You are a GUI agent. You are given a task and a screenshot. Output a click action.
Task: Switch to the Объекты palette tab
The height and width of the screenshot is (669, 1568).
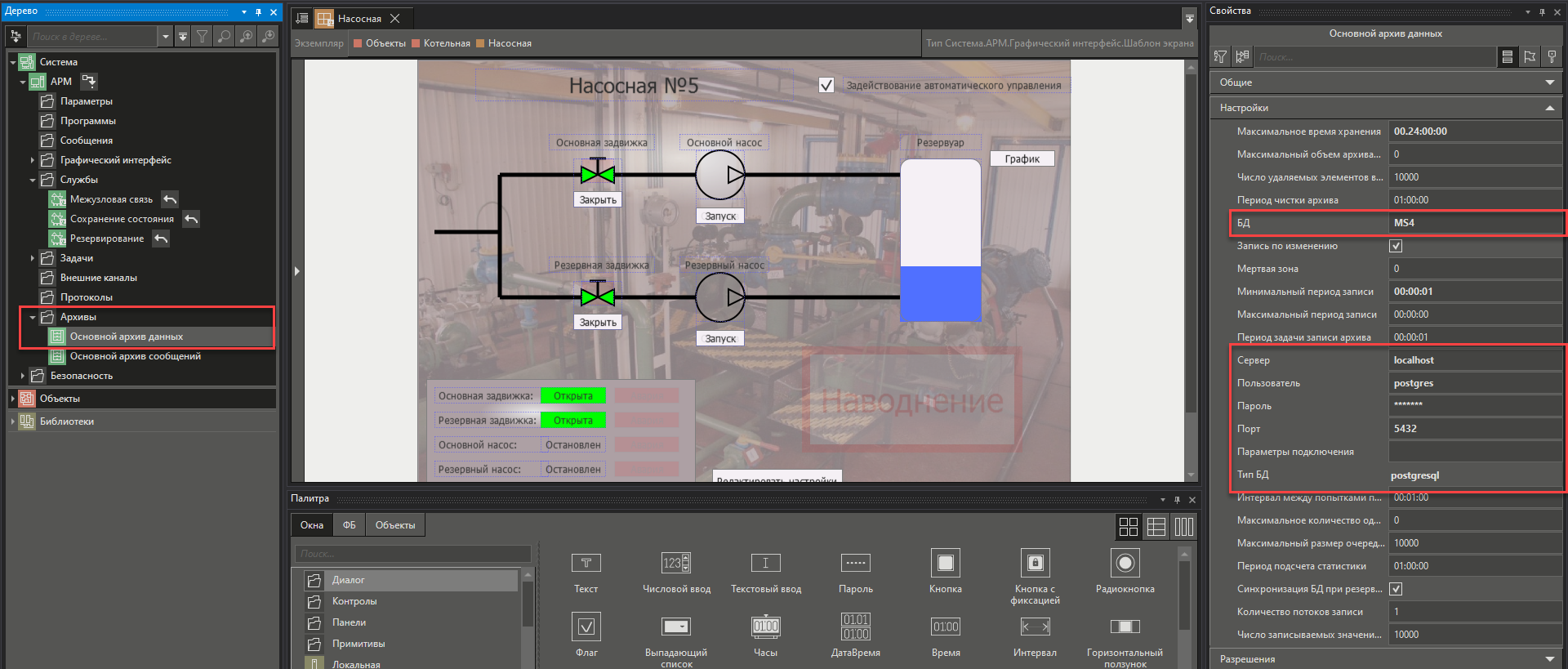point(394,525)
